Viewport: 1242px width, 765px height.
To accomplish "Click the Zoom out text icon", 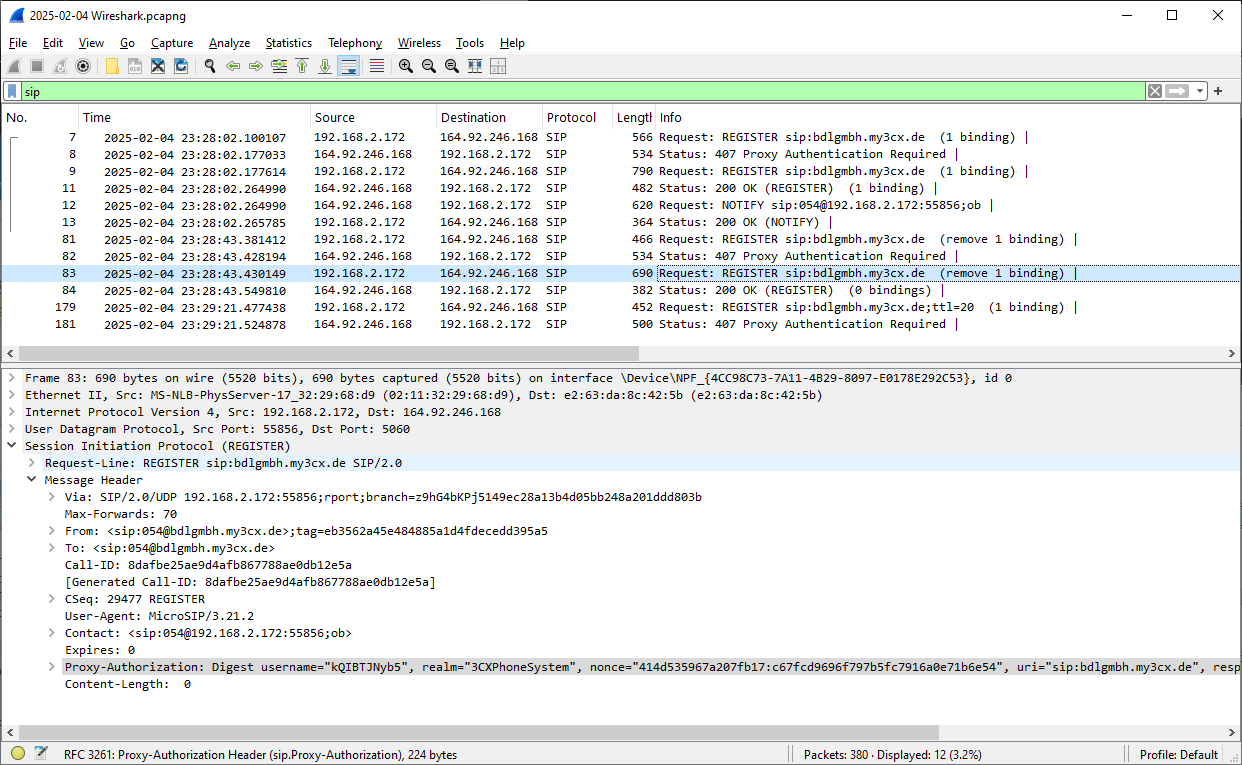I will [x=429, y=66].
